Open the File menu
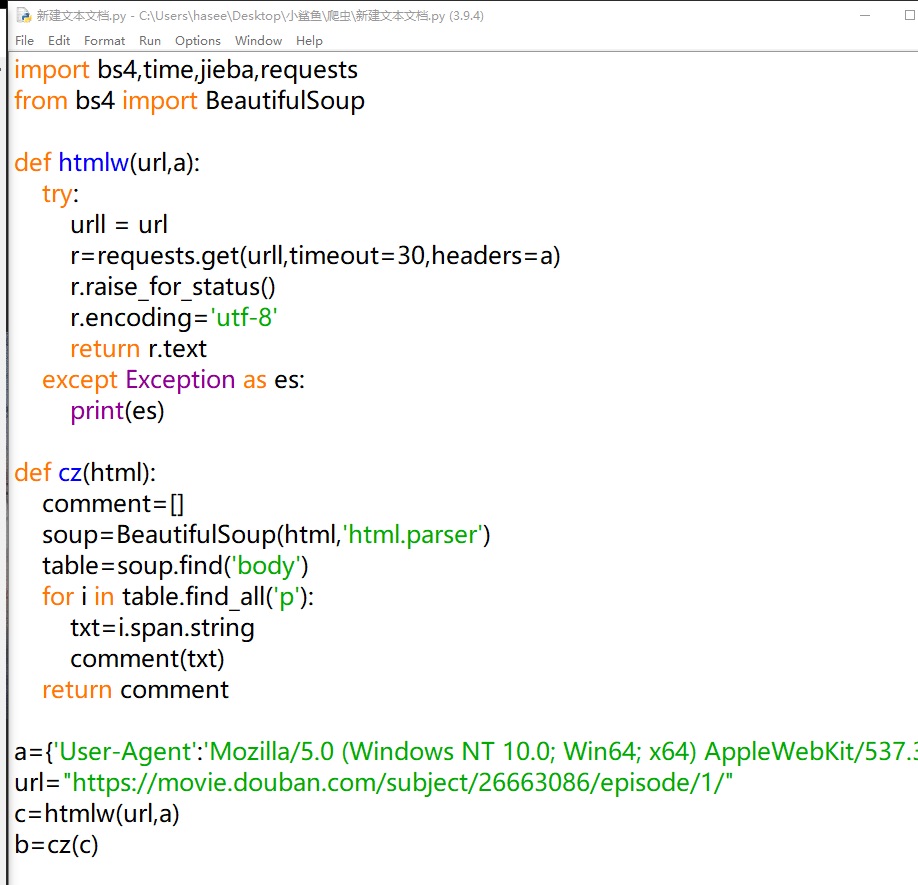Screen dimensions: 918x885 [25, 41]
